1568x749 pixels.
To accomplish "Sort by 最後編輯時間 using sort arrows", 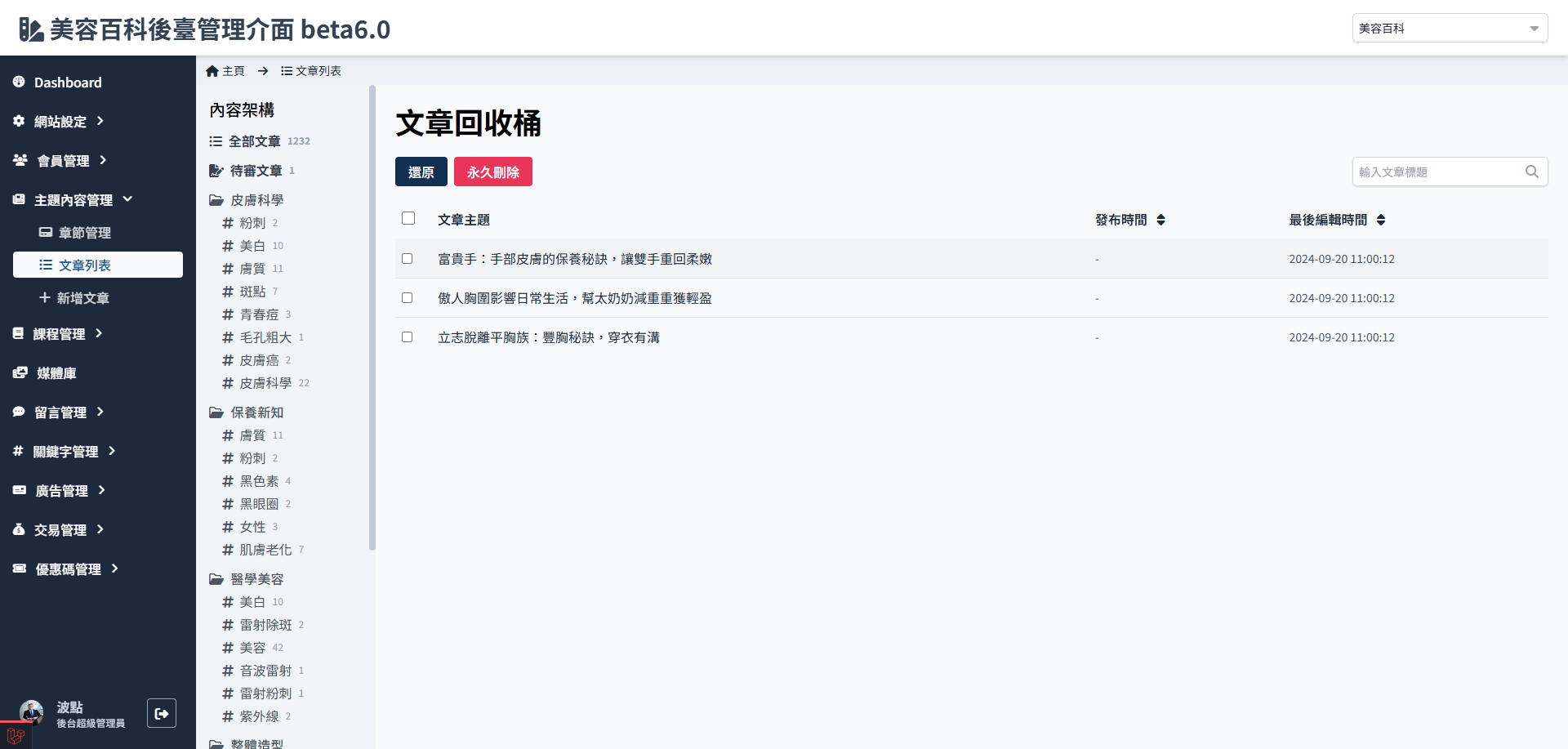I will tap(1381, 220).
